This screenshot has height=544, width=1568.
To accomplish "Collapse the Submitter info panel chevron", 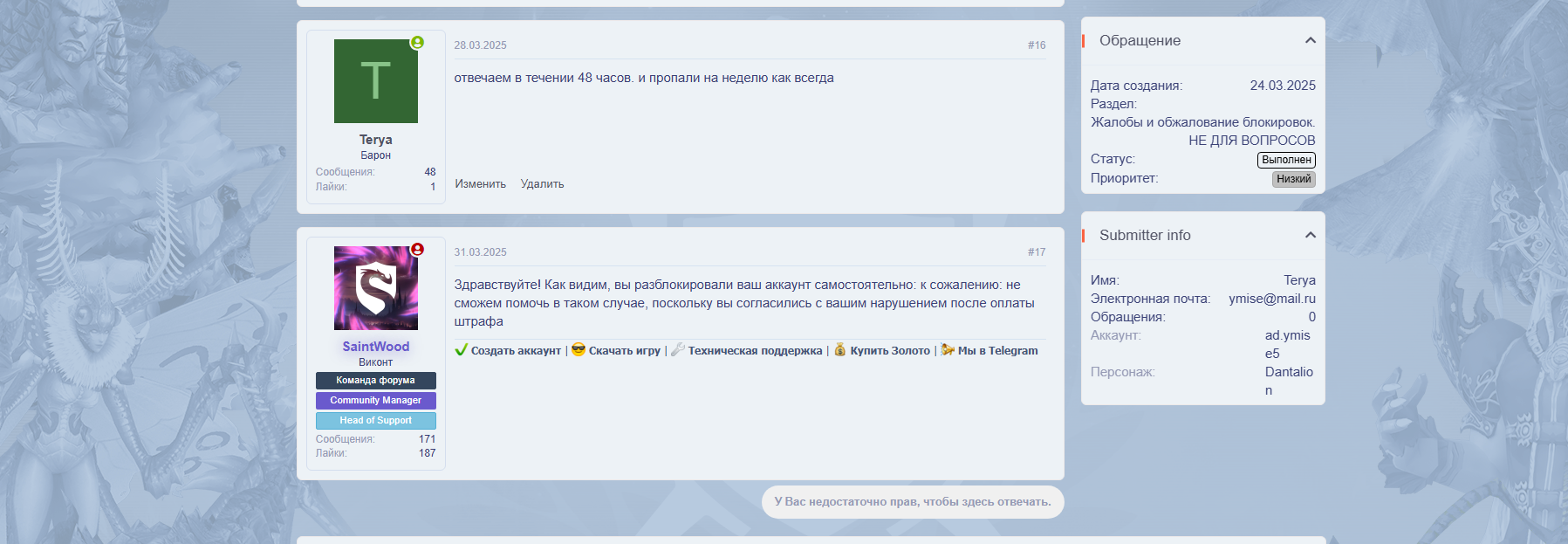I will pos(1310,235).
